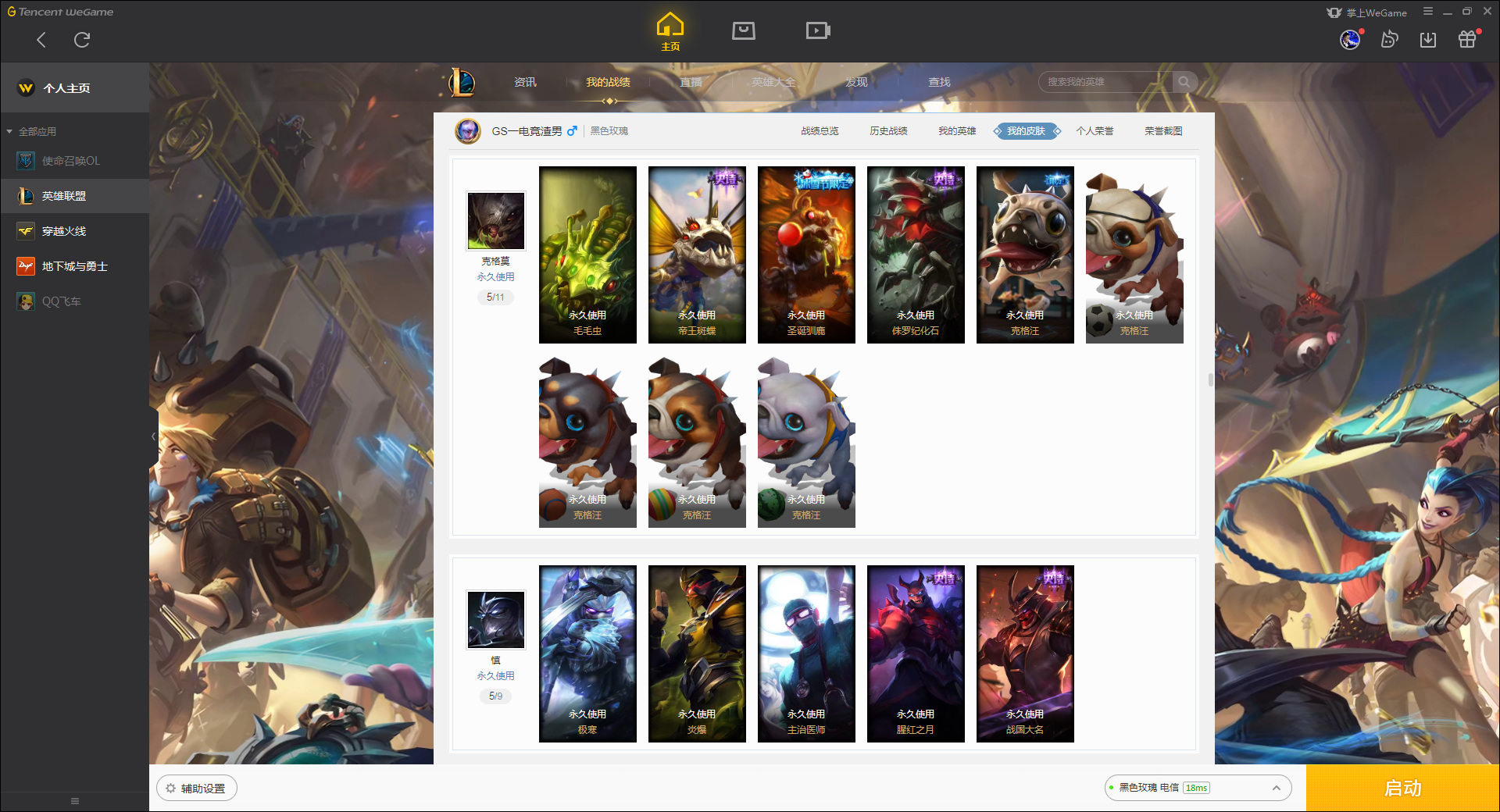Click the 搜索我的英雄 search field
This screenshot has width=1500, height=812.
coord(1105,82)
